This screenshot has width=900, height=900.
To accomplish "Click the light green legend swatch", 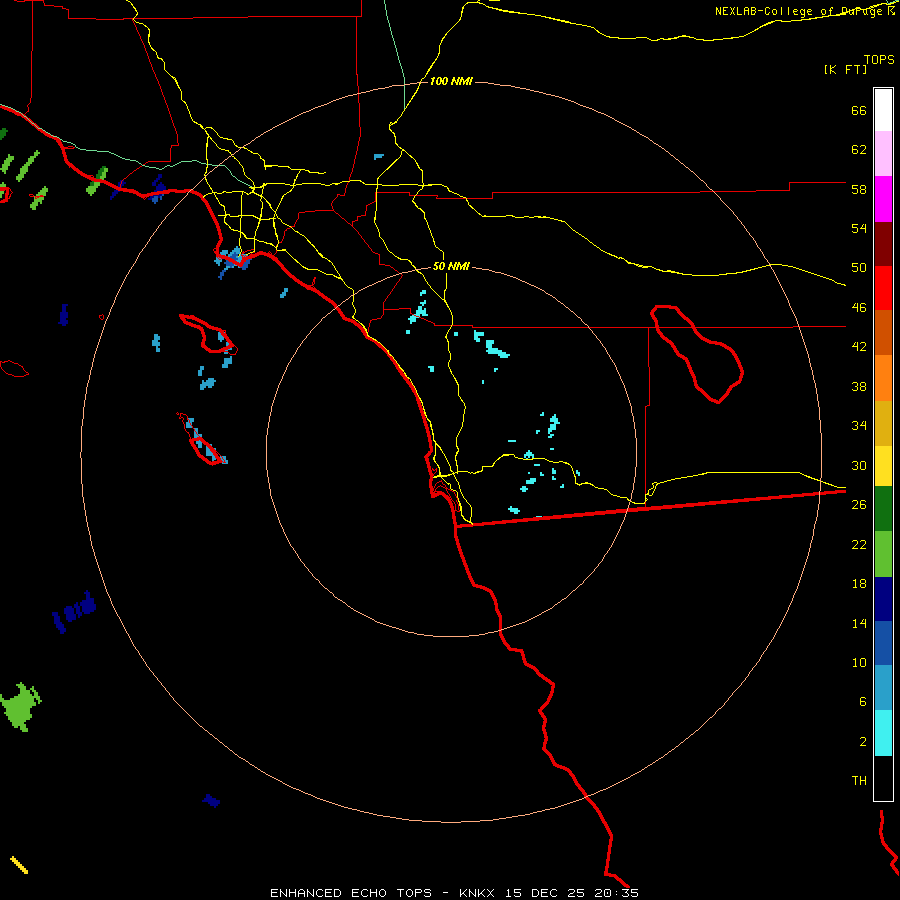I will 883,554.
